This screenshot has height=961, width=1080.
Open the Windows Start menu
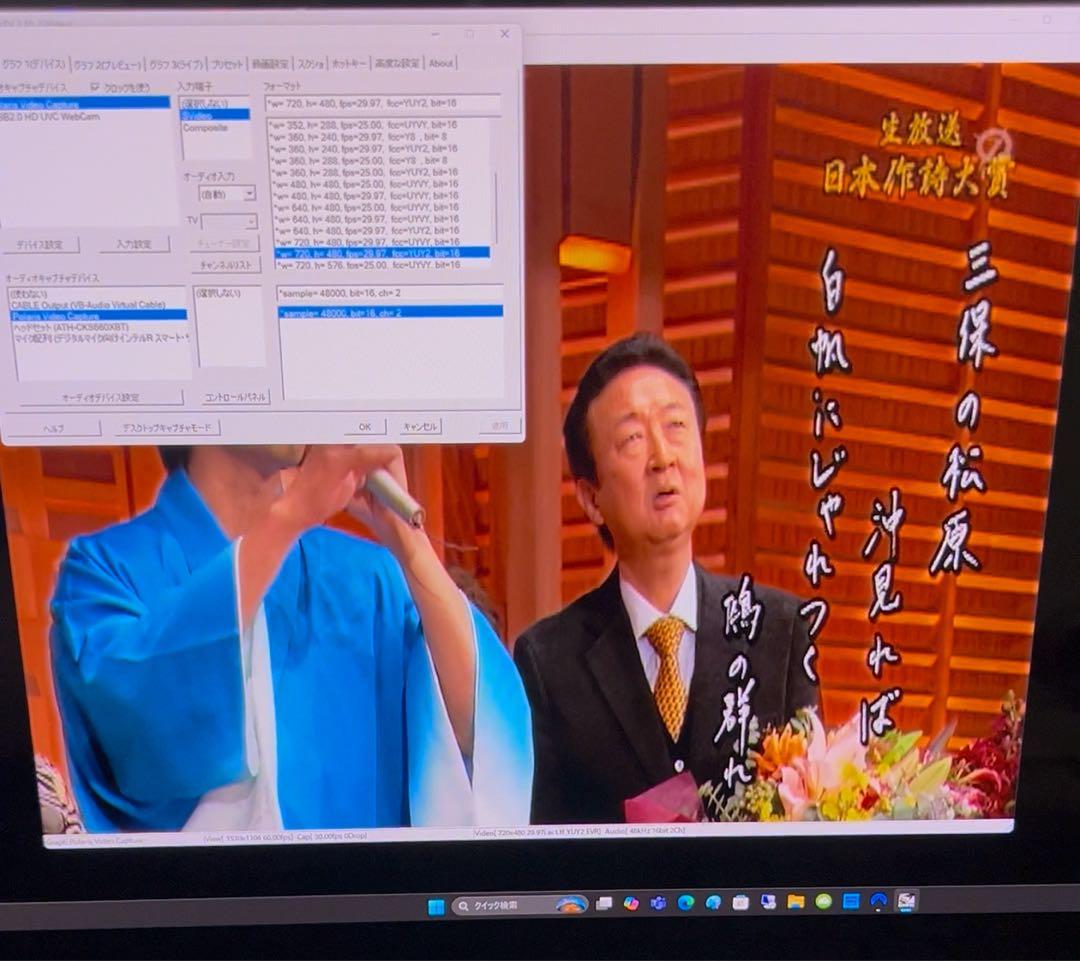click(436, 906)
